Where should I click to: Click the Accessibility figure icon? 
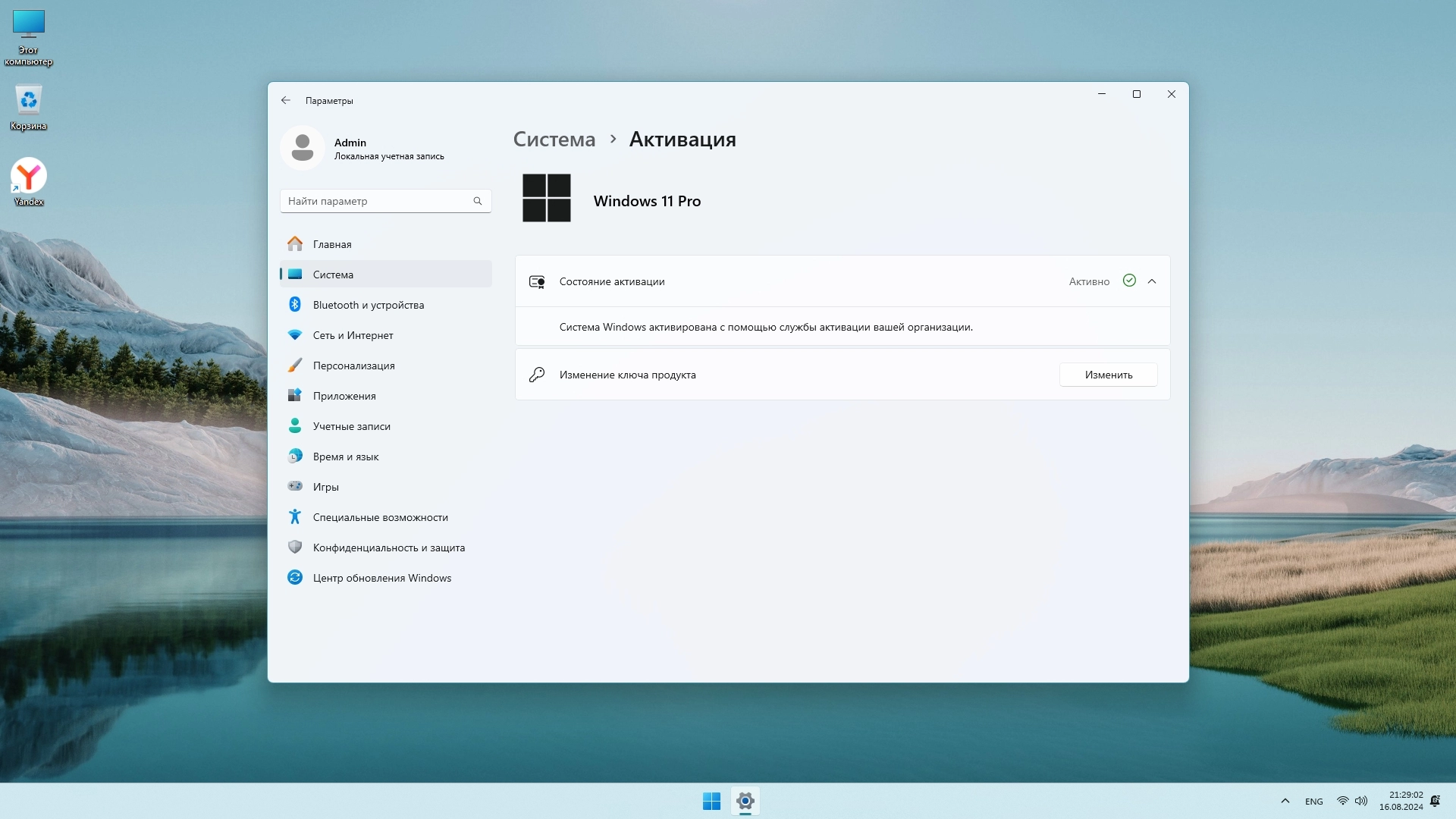pos(295,517)
